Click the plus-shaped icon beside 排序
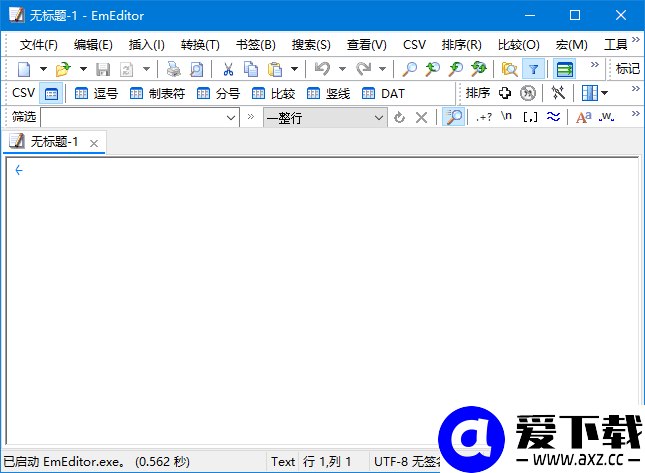 pos(505,93)
